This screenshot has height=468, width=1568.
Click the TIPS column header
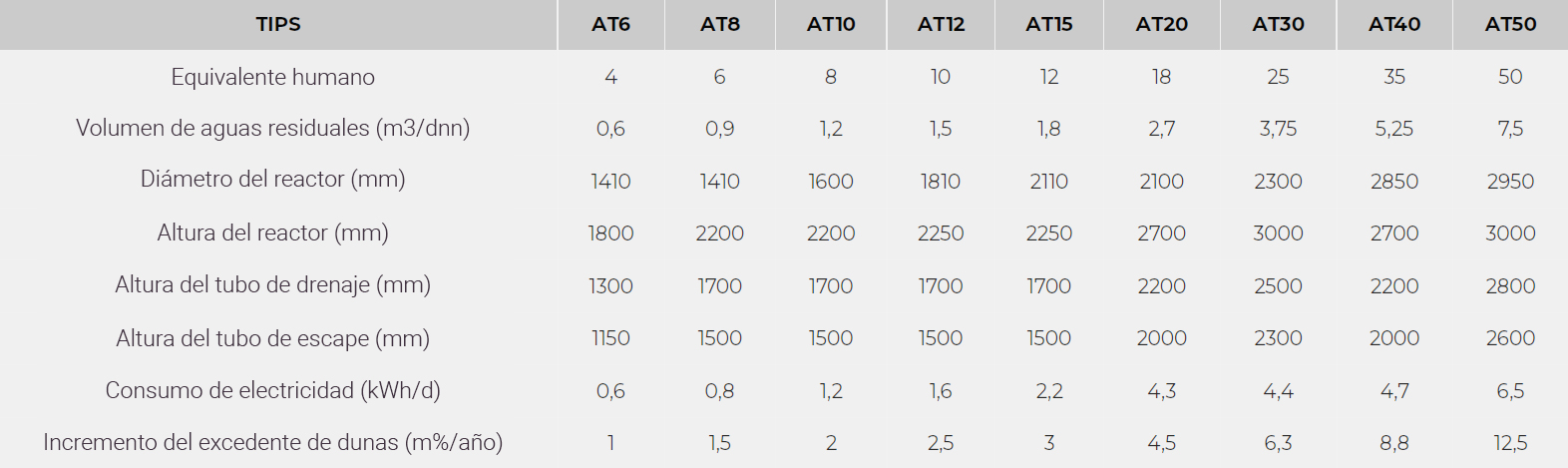pos(278,25)
